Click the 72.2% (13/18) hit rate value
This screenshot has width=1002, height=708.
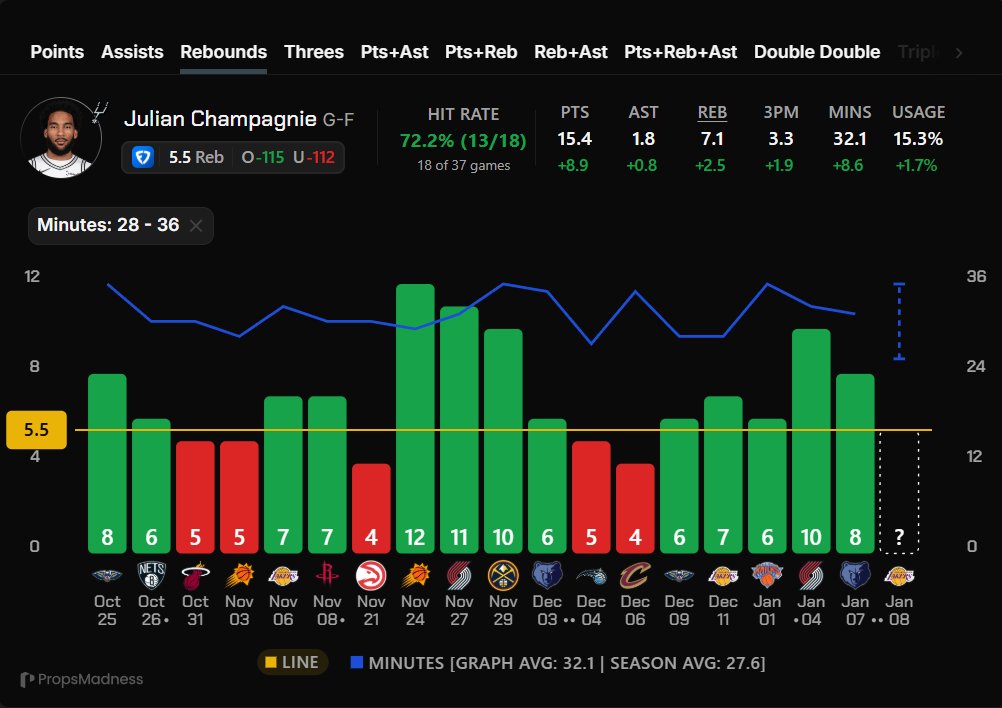pos(463,141)
